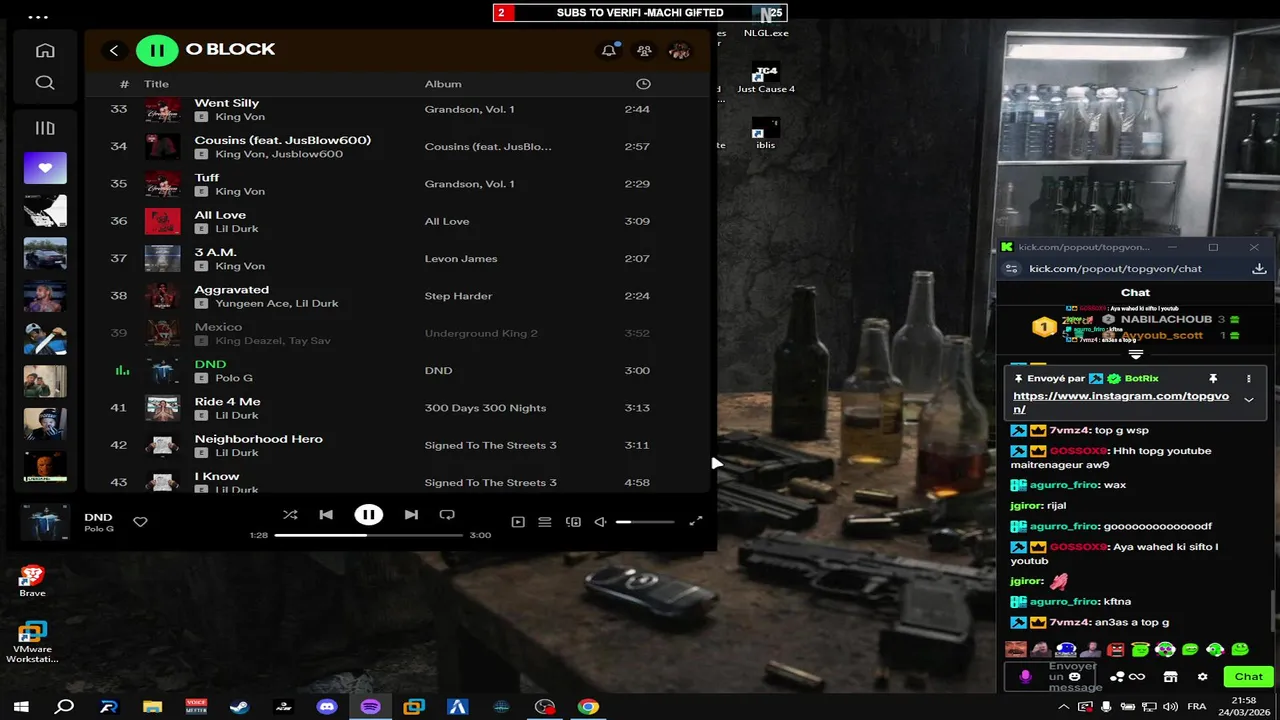
Task: Open the 300 Days 300 Nights album link
Action: point(485,408)
